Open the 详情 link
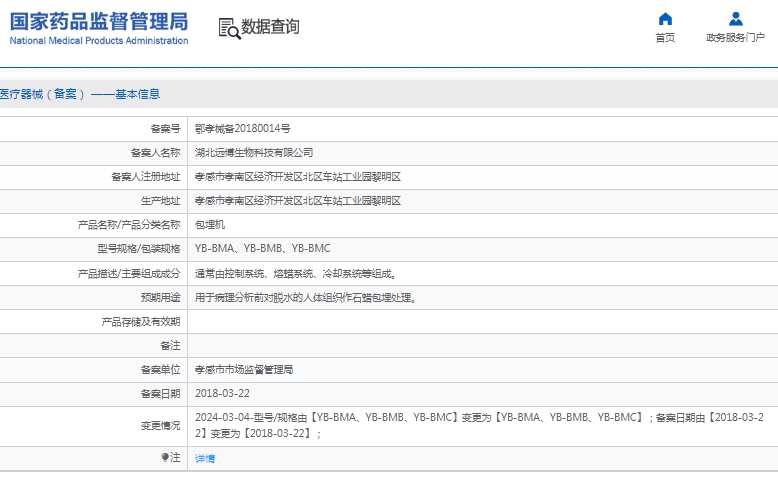 pos(204,458)
